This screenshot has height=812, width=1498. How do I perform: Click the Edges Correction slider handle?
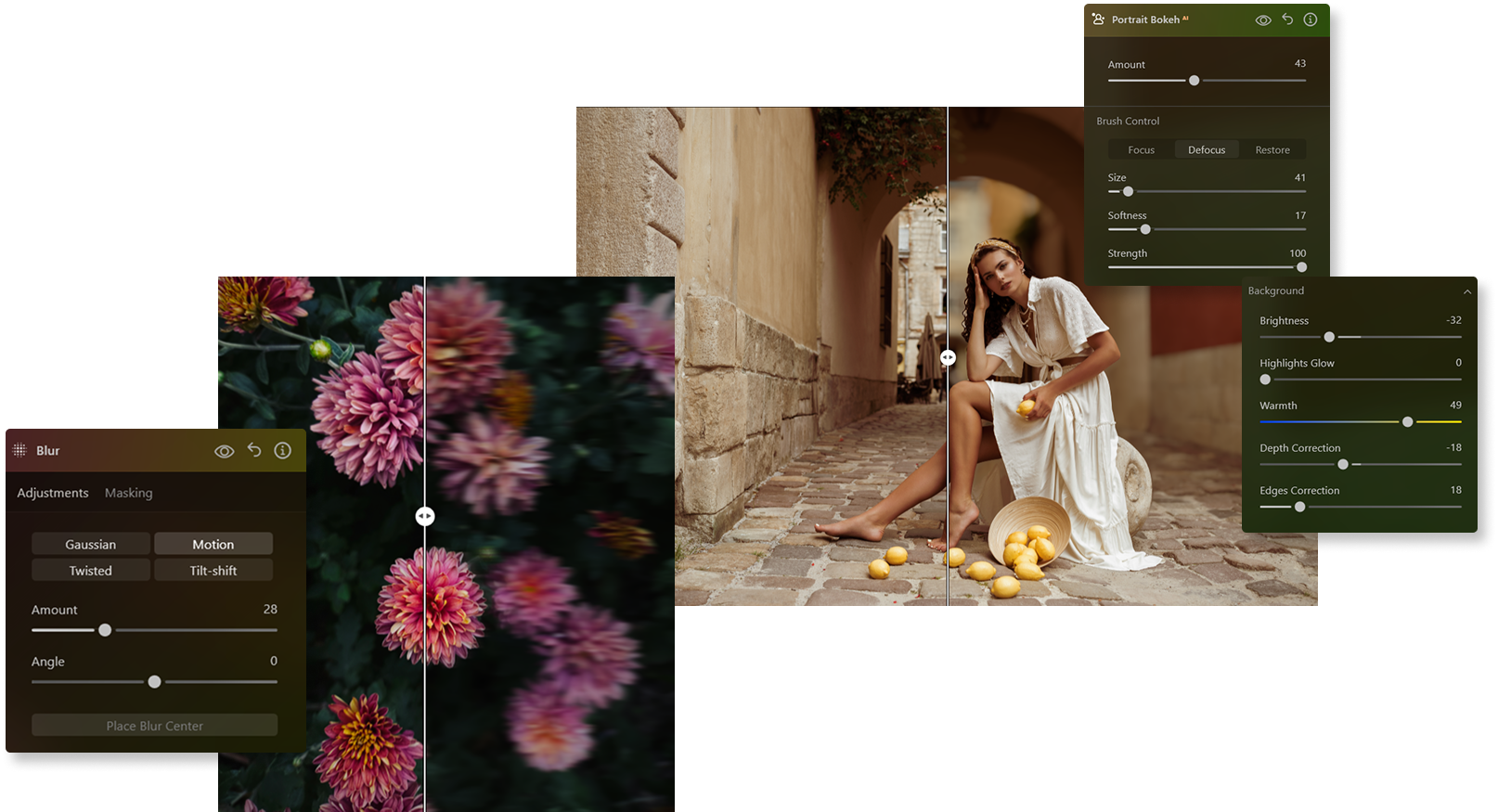point(1300,507)
